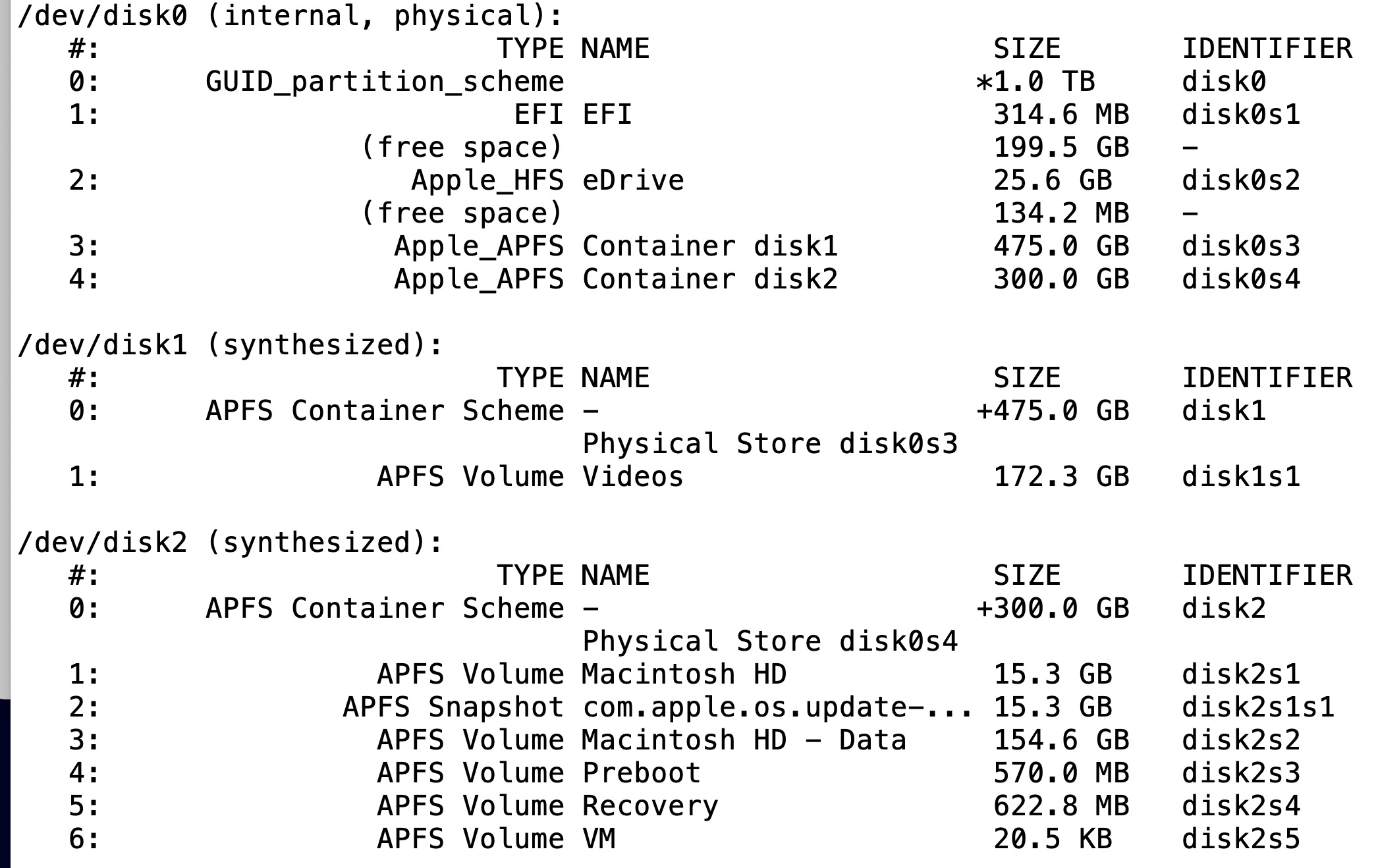Click the Recovery volume name
This screenshot has height=868, width=1378.
pyautogui.click(x=650, y=807)
